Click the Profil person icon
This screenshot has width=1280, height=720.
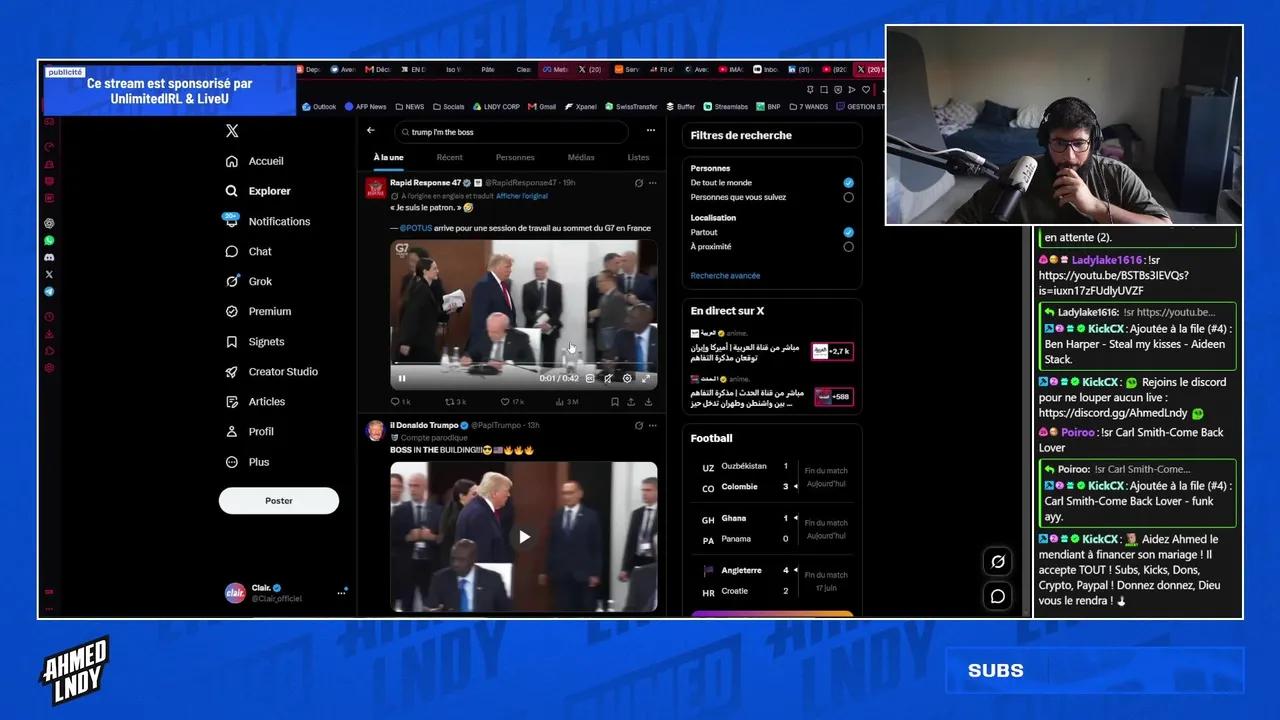pyautogui.click(x=232, y=431)
